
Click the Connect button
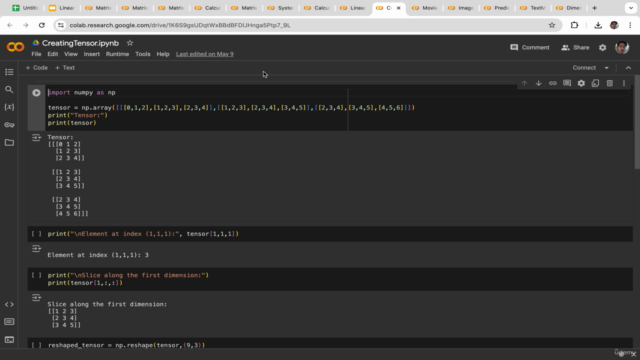(x=584, y=68)
